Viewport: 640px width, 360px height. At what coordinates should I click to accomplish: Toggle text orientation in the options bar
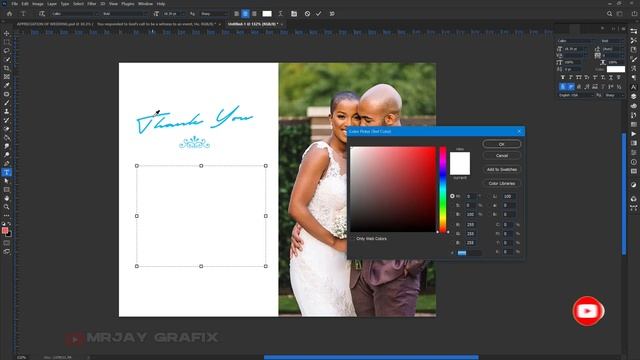click(x=42, y=13)
